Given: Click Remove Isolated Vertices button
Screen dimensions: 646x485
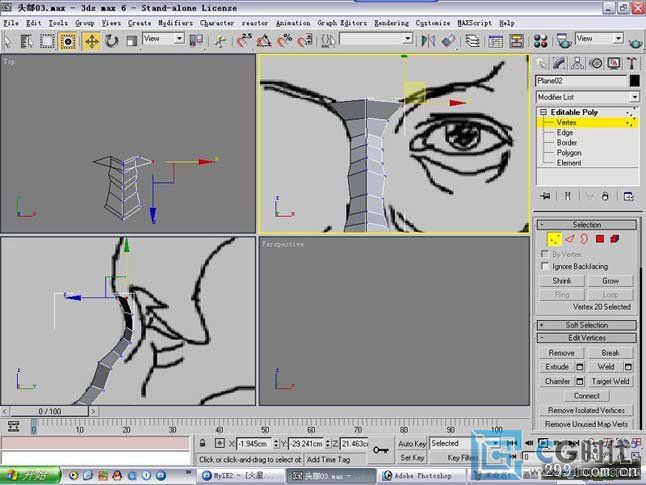Looking at the screenshot, I should coord(586,410).
